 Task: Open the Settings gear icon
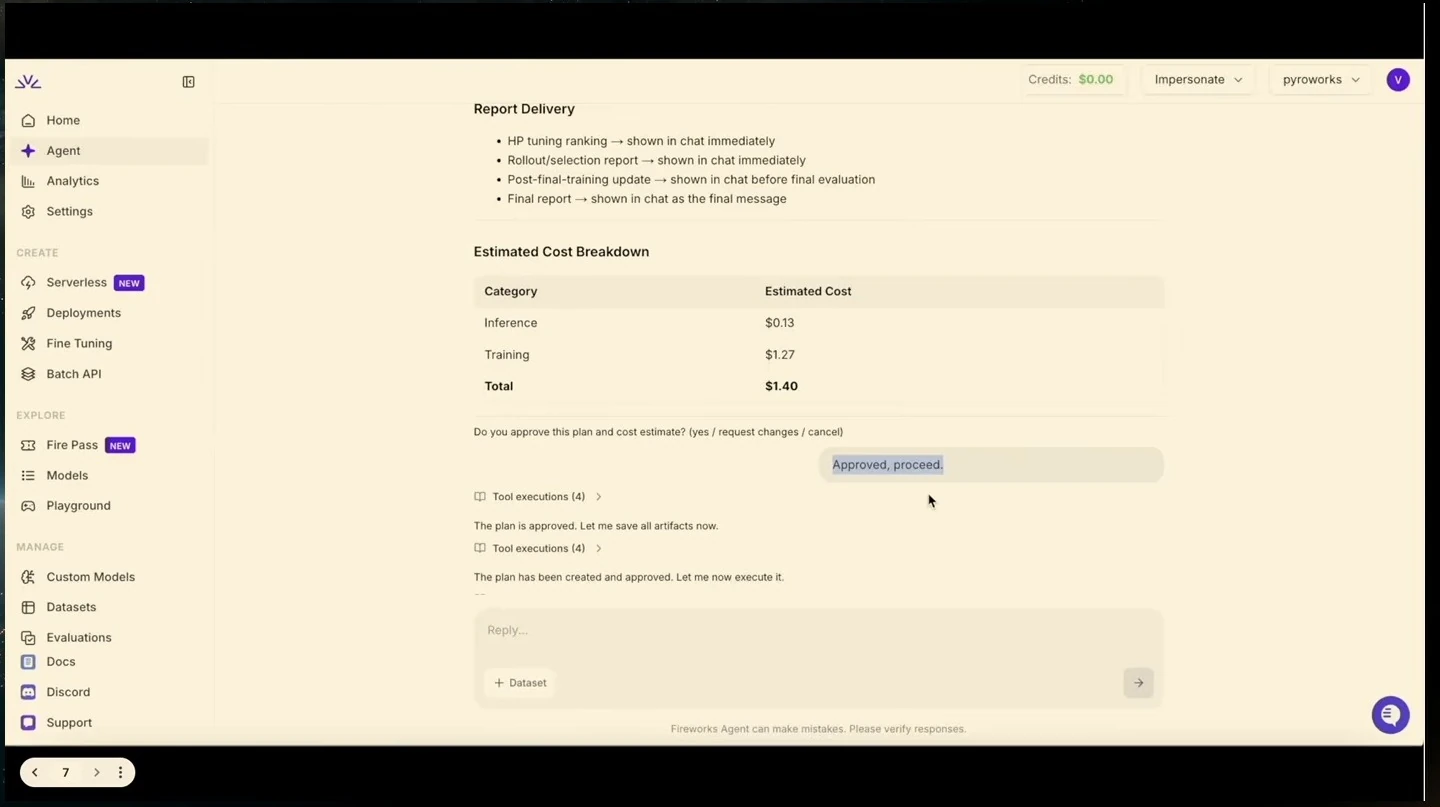click(28, 212)
